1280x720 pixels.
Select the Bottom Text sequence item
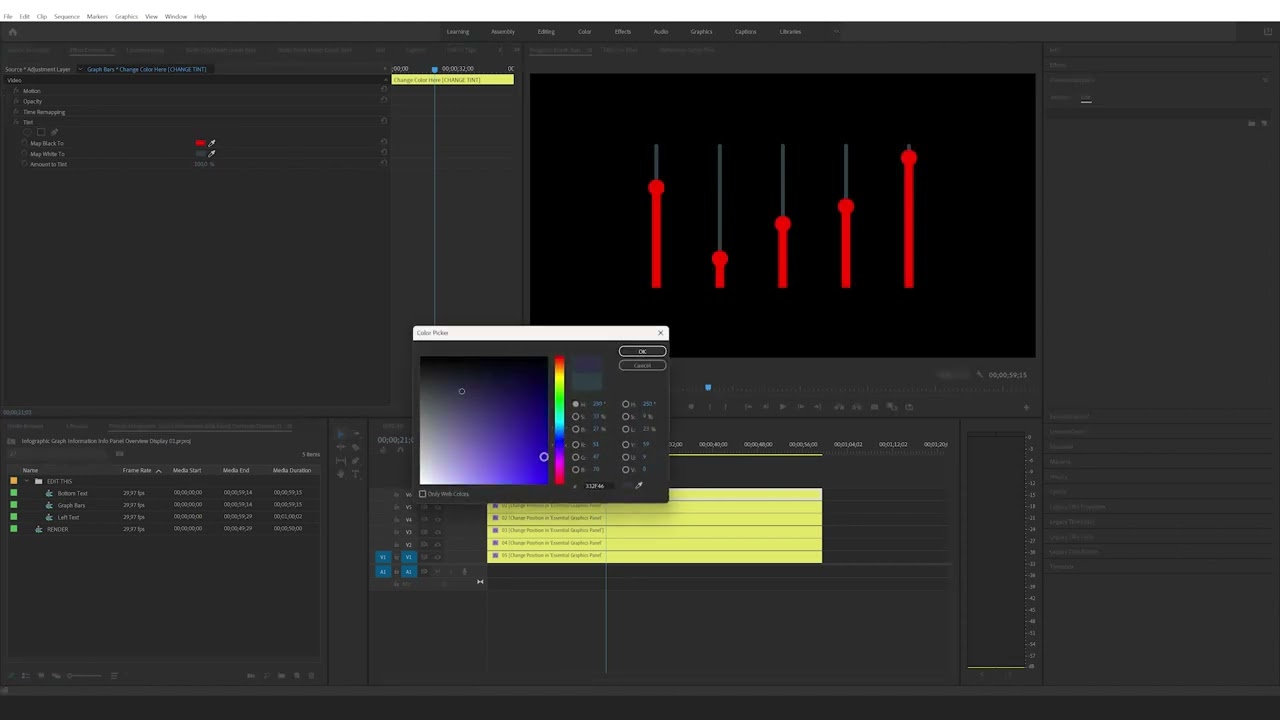click(x=73, y=493)
